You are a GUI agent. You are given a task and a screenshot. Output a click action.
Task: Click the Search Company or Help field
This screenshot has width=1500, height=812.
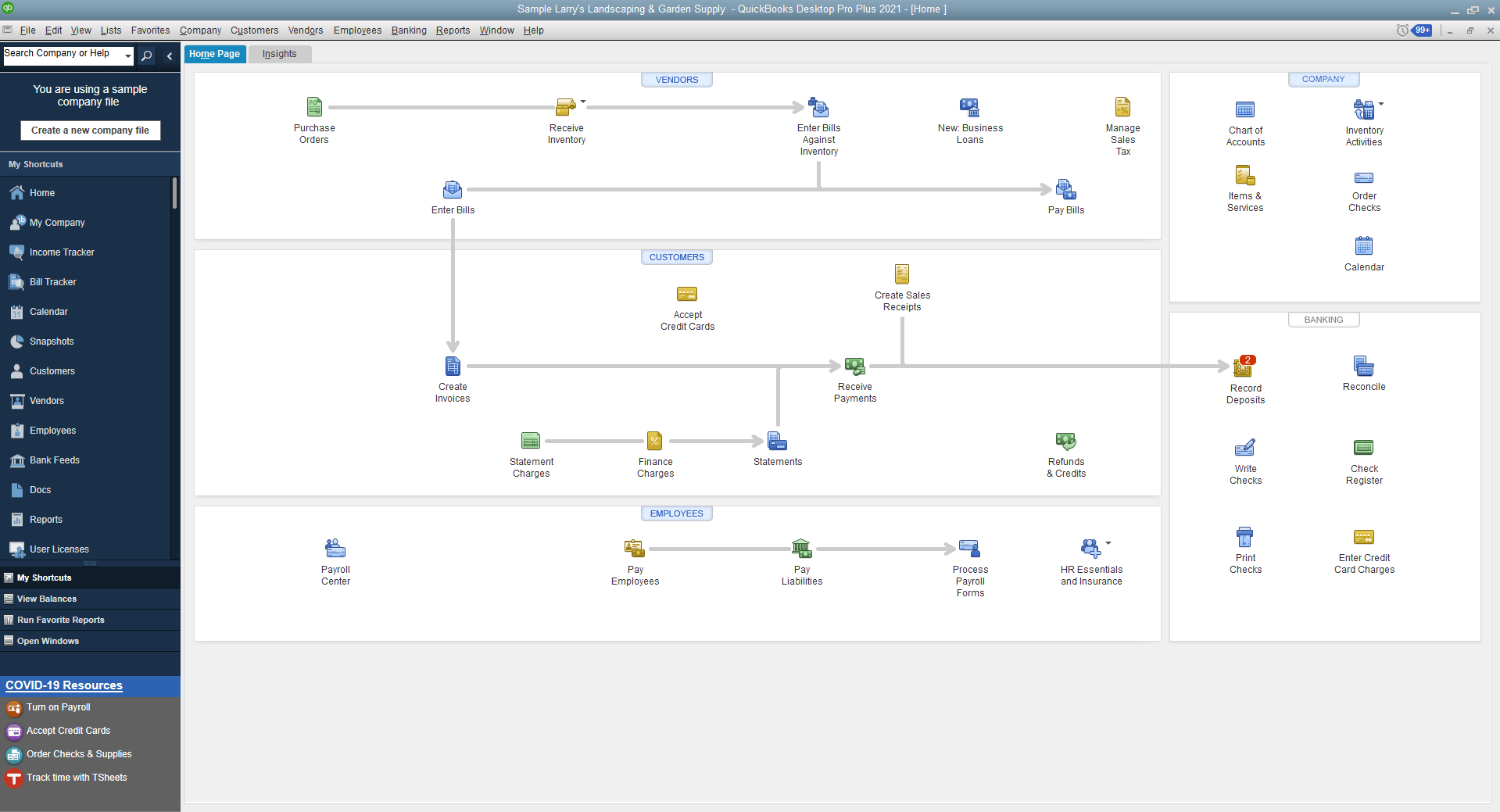pyautogui.click(x=63, y=55)
